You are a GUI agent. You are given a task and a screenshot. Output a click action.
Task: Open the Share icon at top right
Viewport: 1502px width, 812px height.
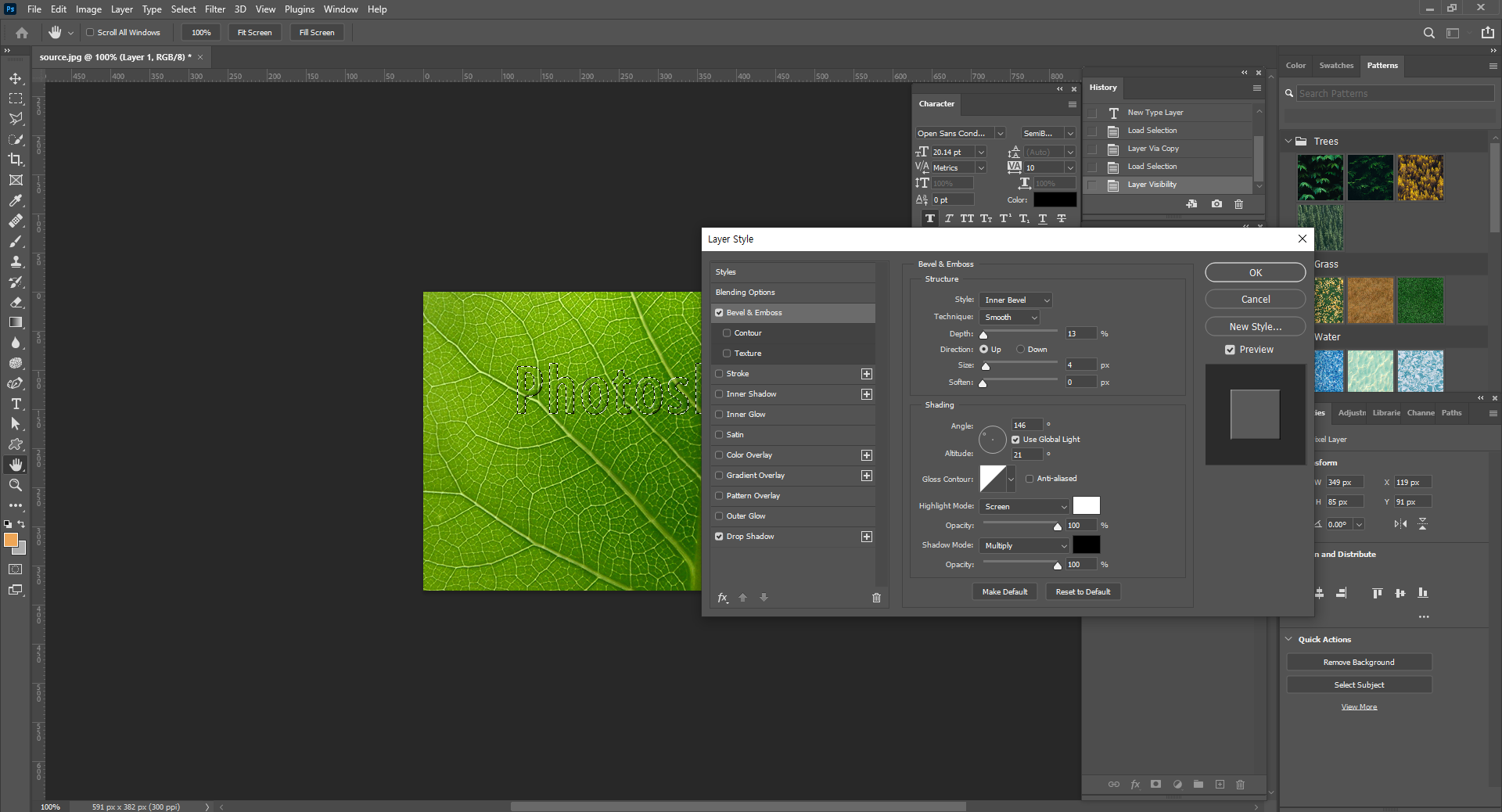1488,33
